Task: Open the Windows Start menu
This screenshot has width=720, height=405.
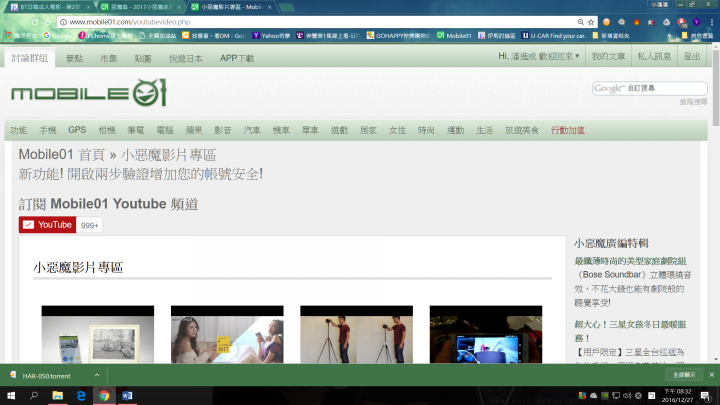Action: coord(11,395)
